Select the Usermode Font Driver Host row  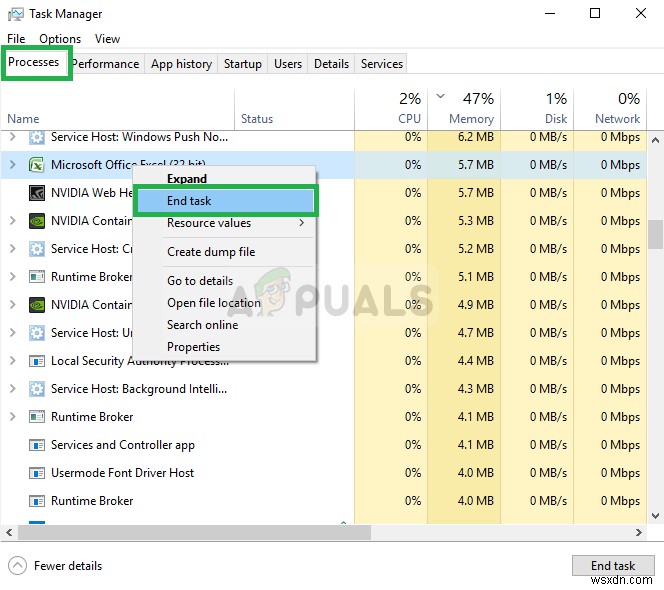[x=324, y=473]
